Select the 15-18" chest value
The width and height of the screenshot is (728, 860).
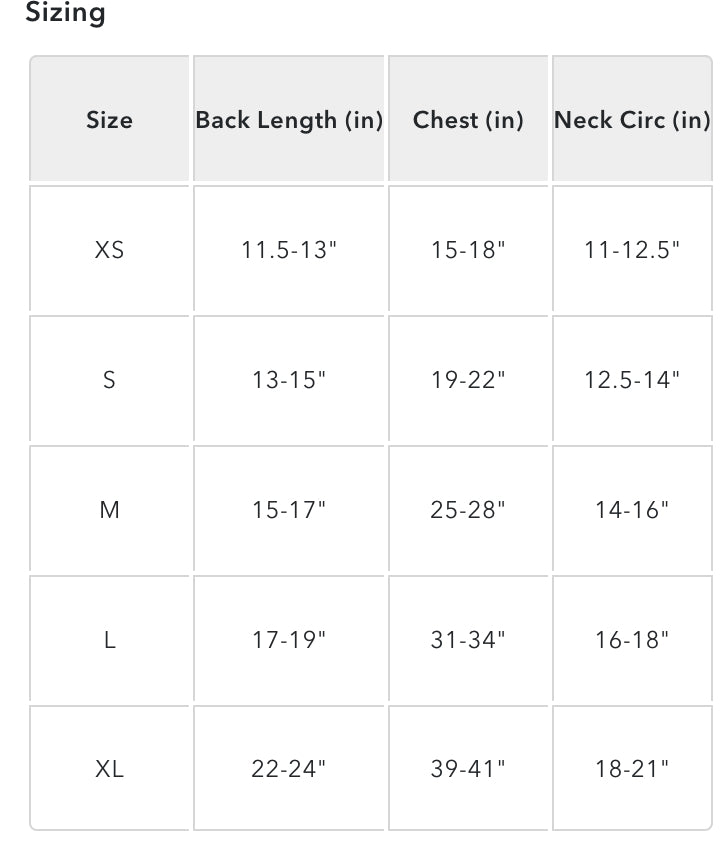coord(468,249)
